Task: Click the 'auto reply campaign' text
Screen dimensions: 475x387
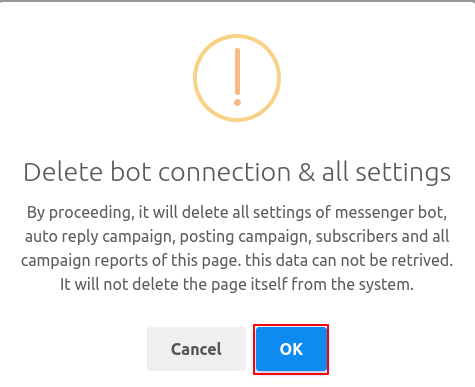Action: point(100,237)
